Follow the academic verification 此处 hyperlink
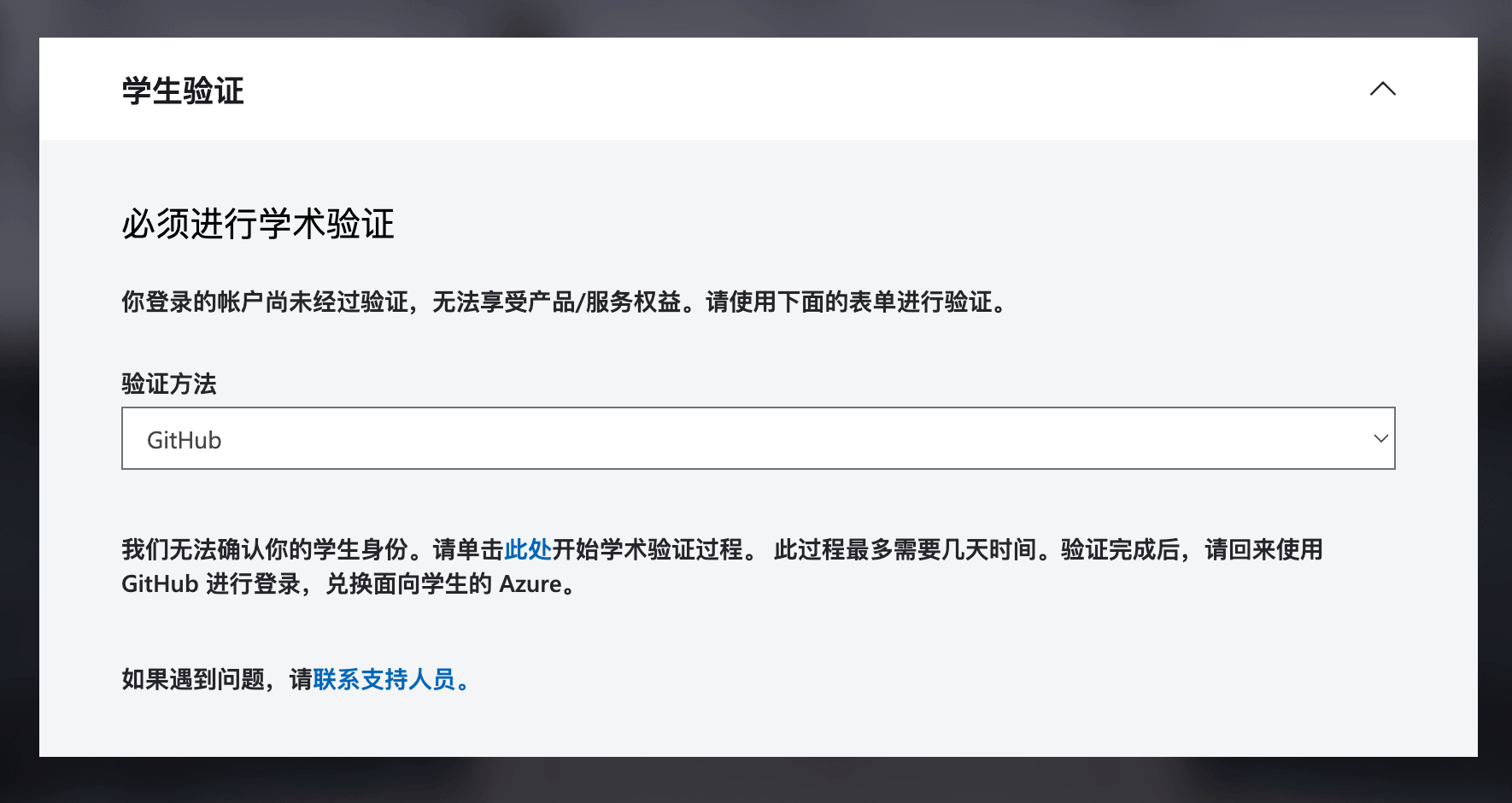The width and height of the screenshot is (1512, 803). coord(527,550)
